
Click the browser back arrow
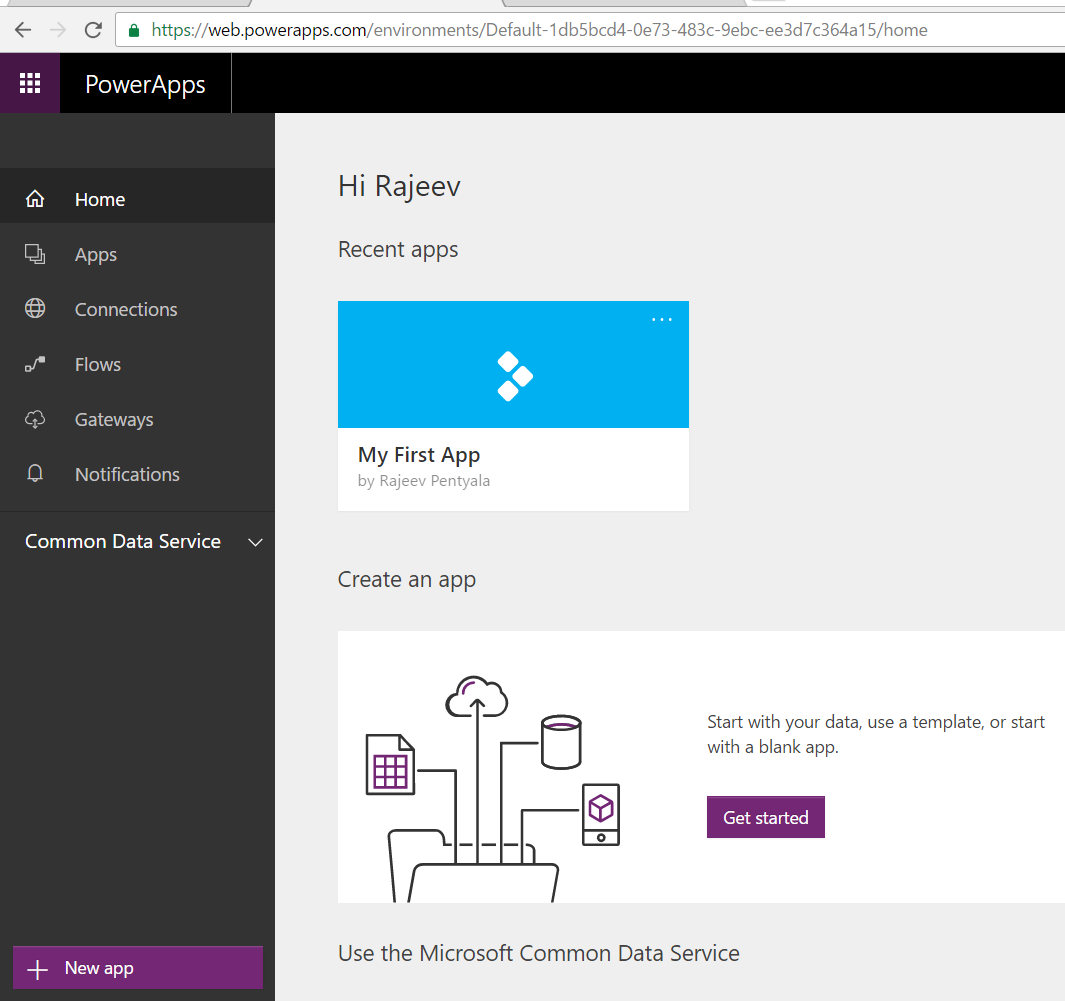click(x=22, y=30)
